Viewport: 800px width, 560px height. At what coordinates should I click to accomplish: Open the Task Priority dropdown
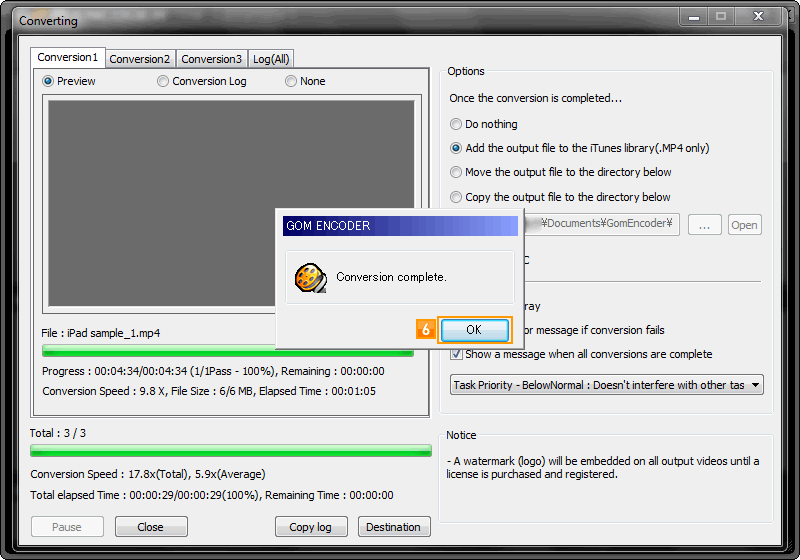pyautogui.click(x=607, y=385)
